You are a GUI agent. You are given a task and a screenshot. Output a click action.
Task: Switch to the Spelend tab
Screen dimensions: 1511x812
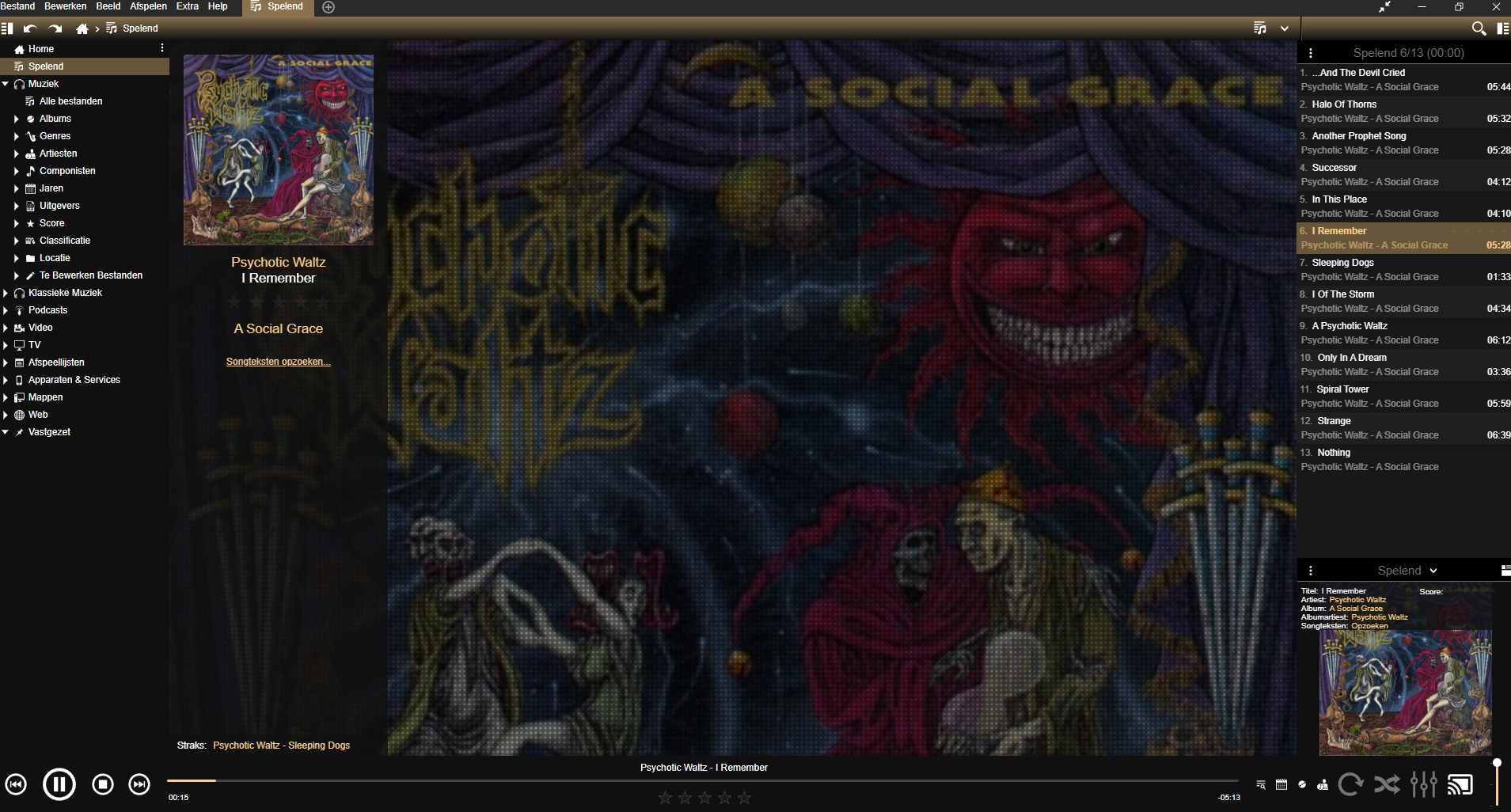278,7
